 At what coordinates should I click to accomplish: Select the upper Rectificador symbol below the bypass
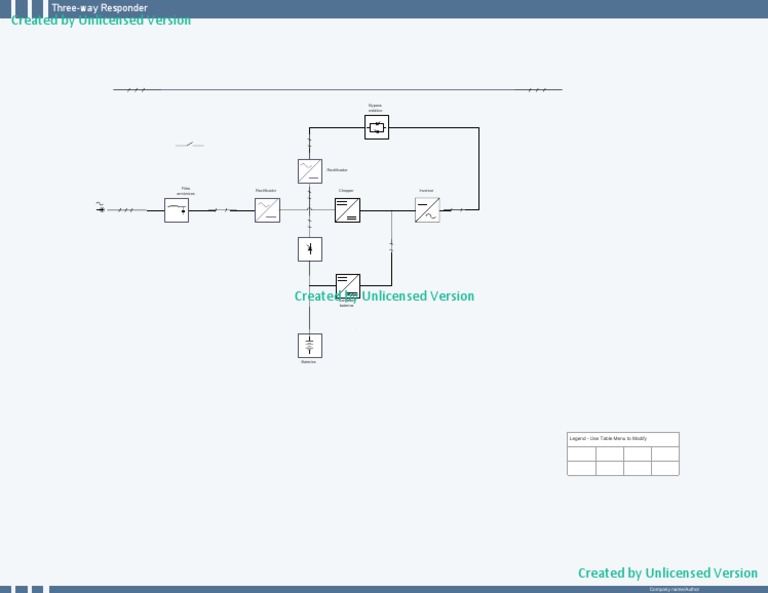(x=309, y=170)
